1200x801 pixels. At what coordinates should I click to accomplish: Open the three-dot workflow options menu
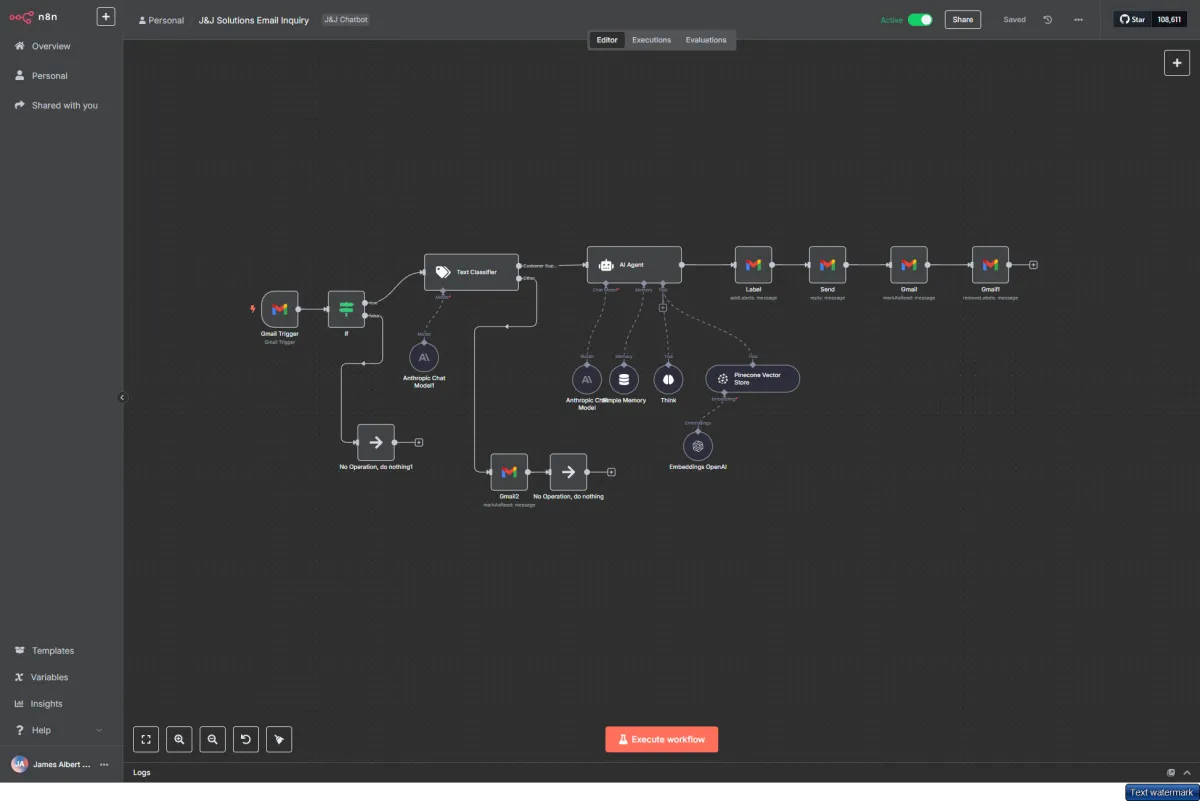[x=1078, y=20]
